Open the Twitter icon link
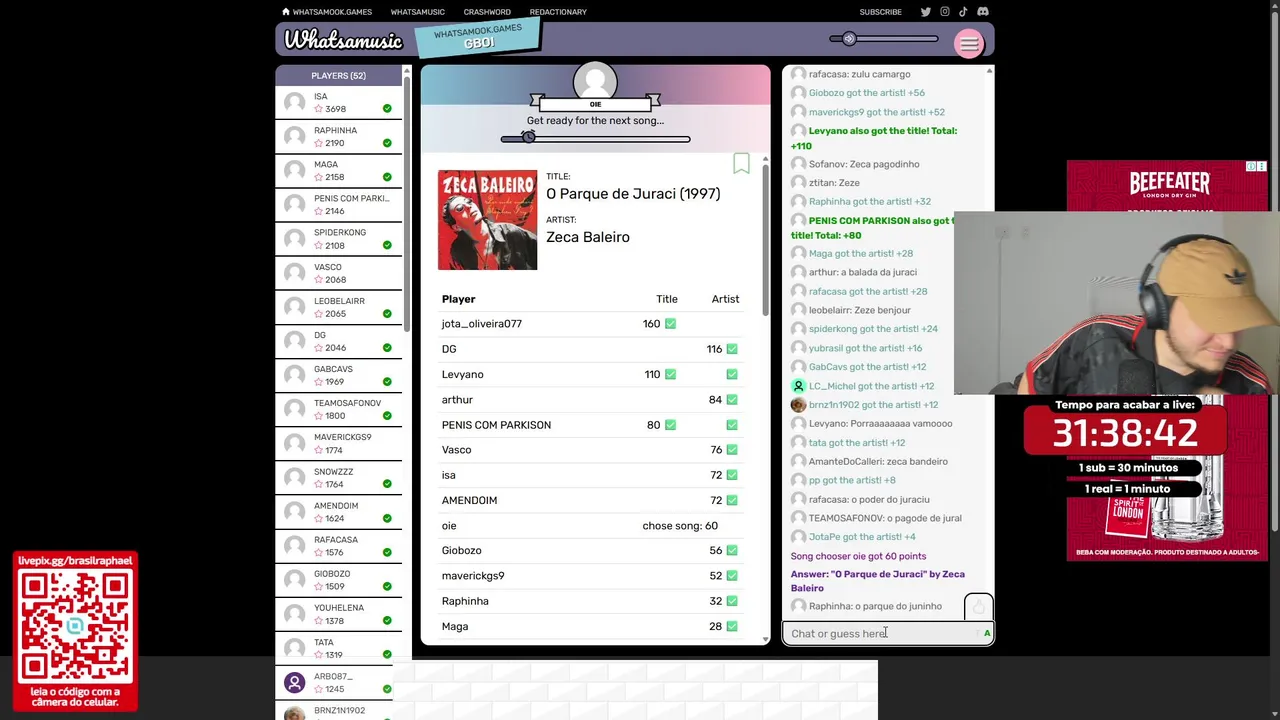1280x720 pixels. tap(925, 12)
